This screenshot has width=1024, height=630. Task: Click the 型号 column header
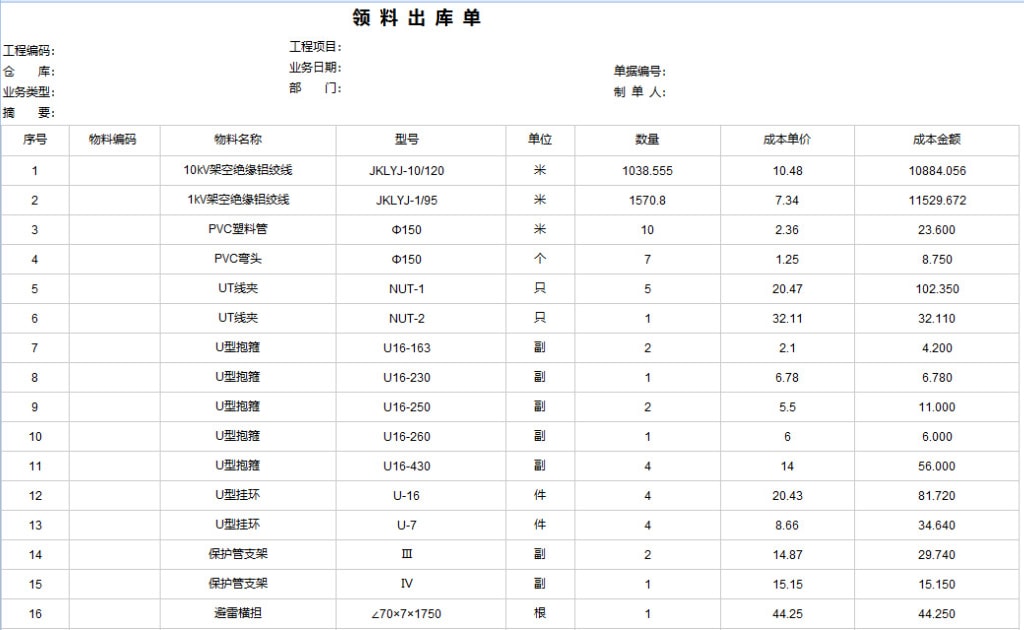pyautogui.click(x=421, y=140)
